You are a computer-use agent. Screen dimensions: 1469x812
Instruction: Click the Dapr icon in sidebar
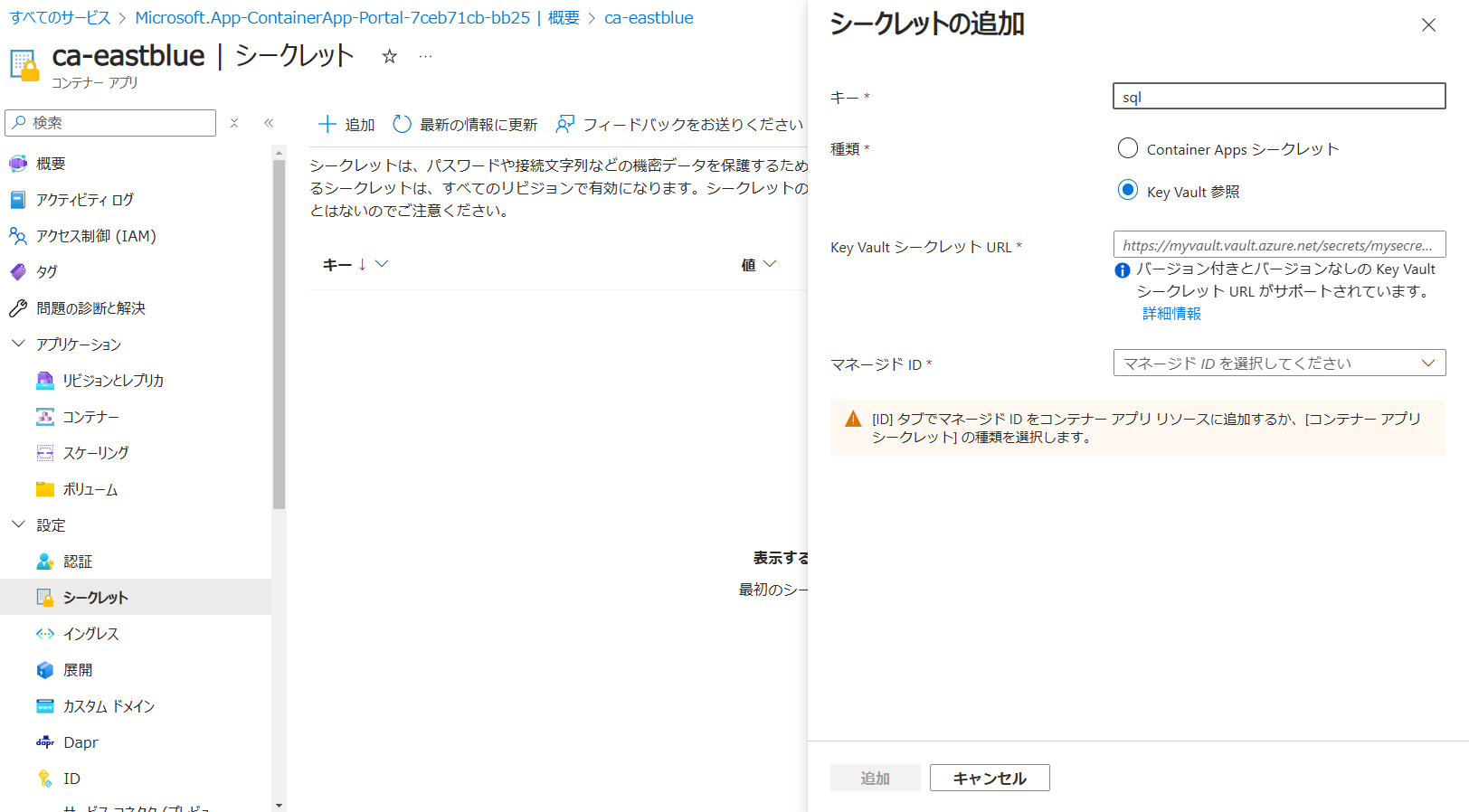[45, 742]
